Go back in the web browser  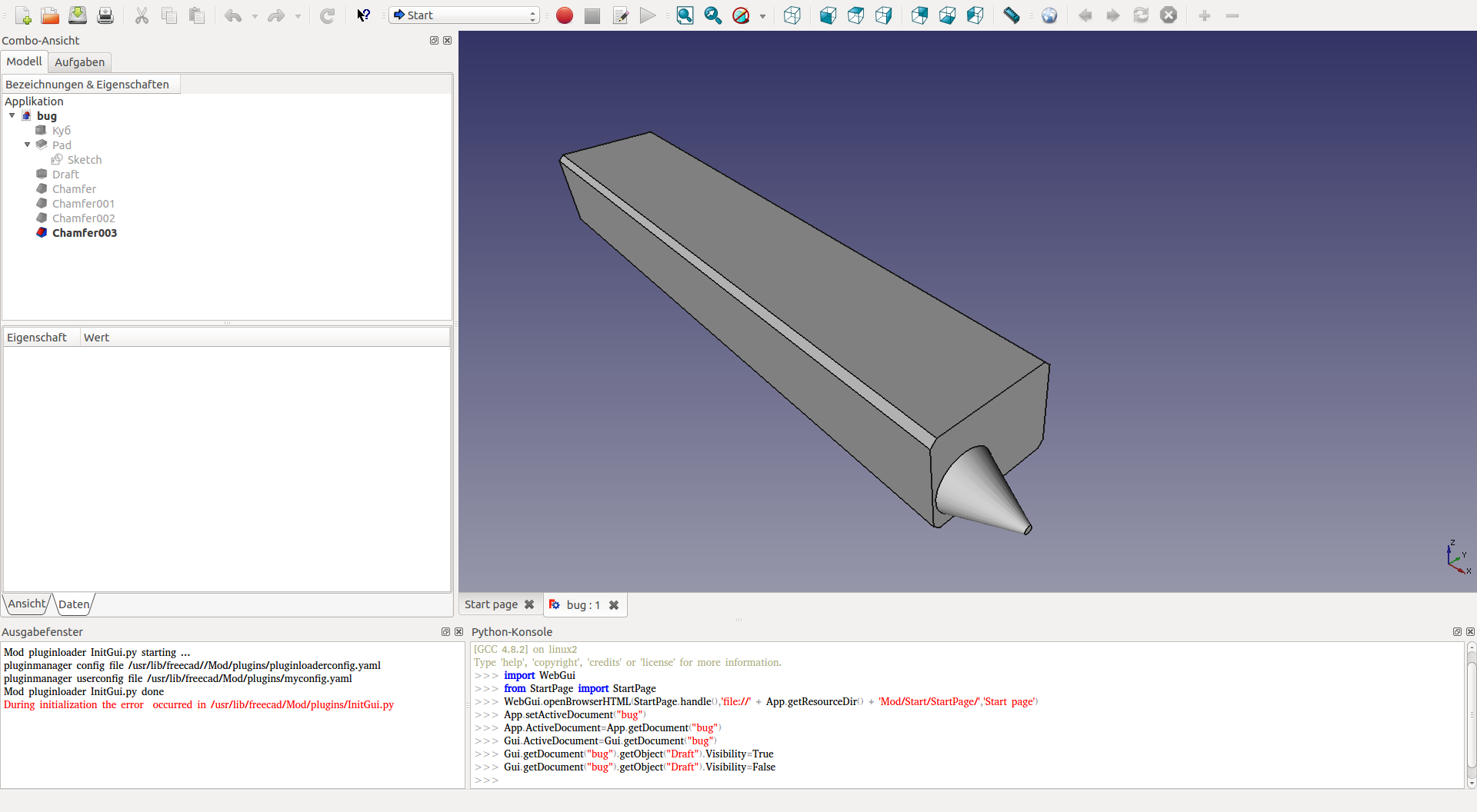(1085, 15)
